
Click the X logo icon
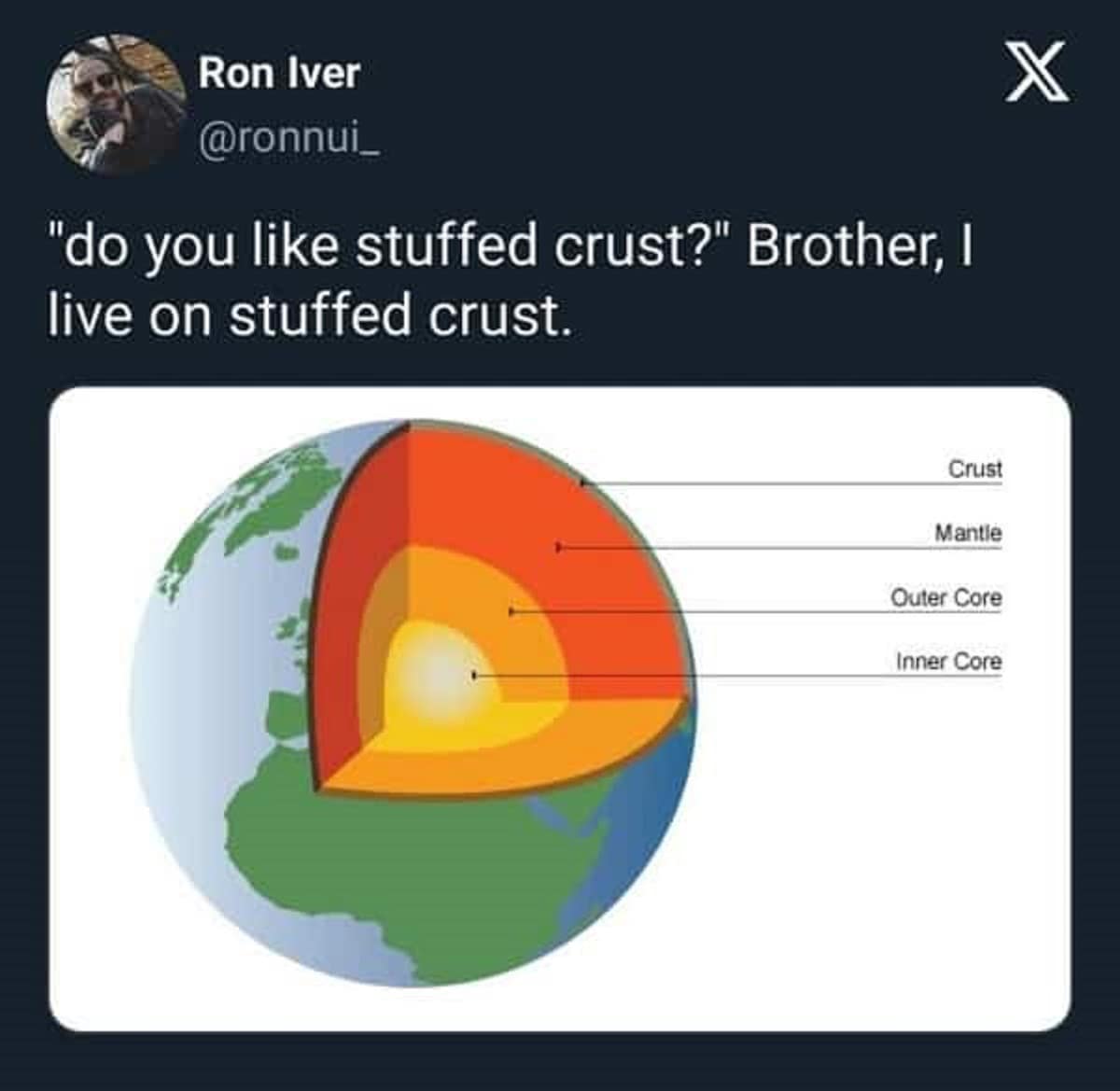point(1036,76)
